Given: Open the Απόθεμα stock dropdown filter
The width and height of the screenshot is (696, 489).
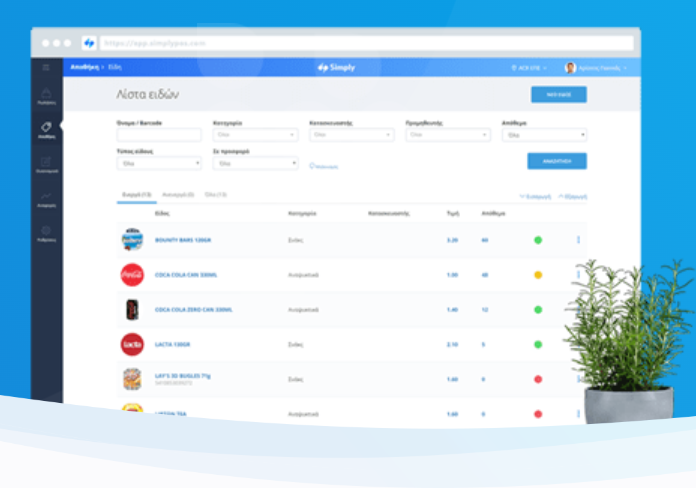Looking at the screenshot, I should click(544, 134).
